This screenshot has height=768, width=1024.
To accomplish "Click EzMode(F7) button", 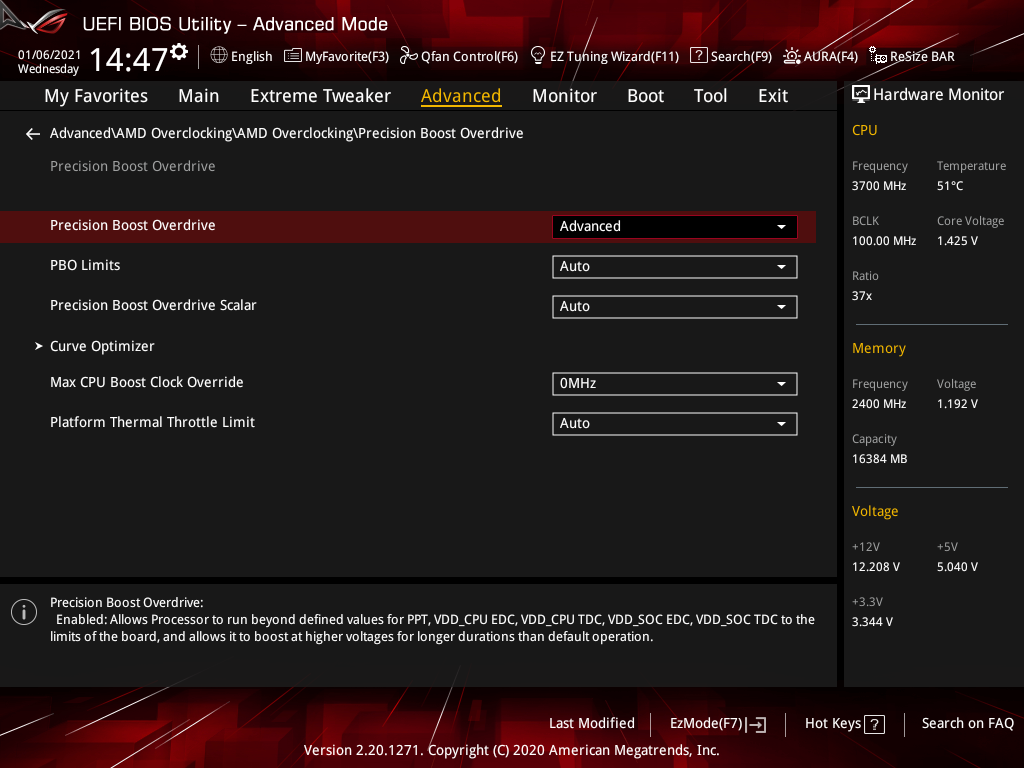I will tap(718, 724).
